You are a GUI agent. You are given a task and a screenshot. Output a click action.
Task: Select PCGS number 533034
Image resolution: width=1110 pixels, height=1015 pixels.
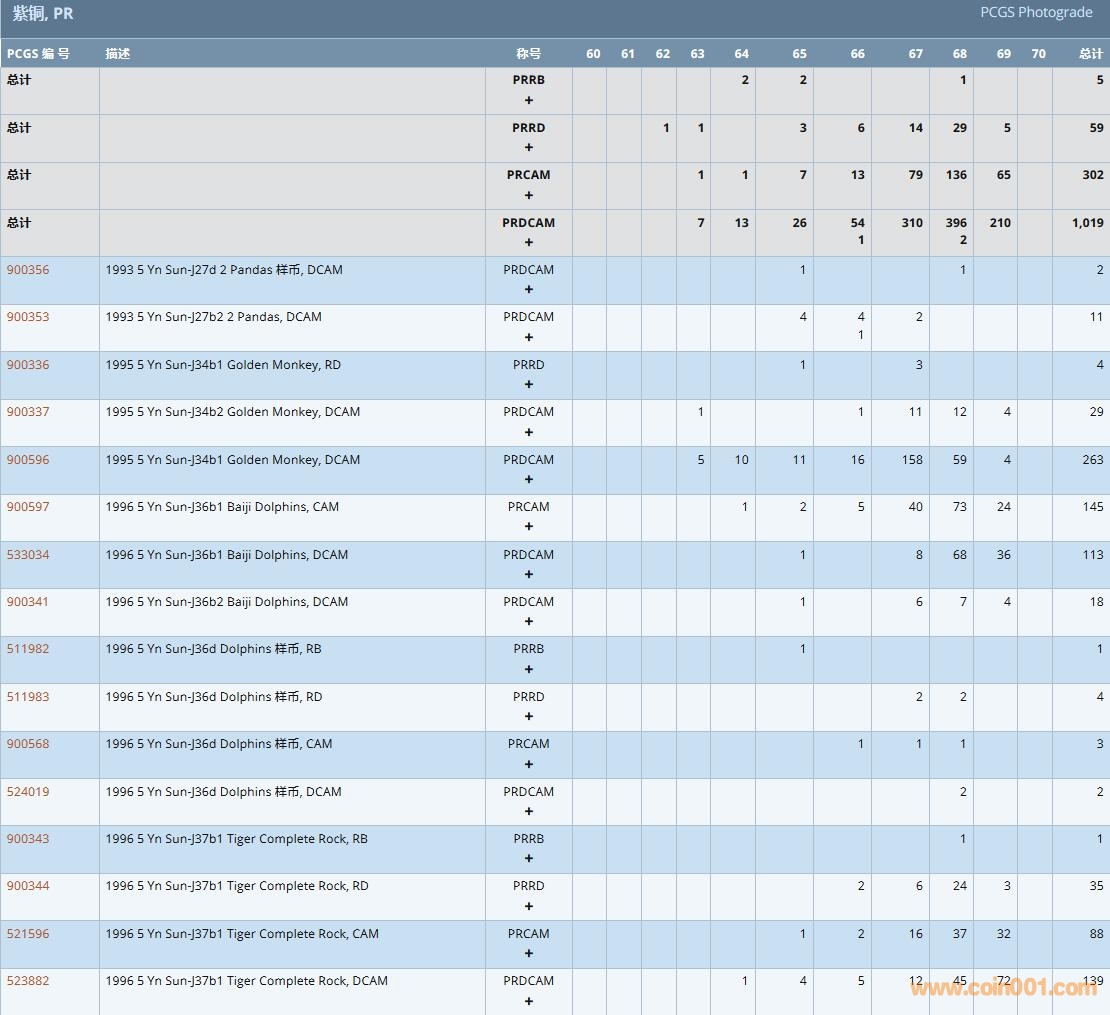click(28, 555)
